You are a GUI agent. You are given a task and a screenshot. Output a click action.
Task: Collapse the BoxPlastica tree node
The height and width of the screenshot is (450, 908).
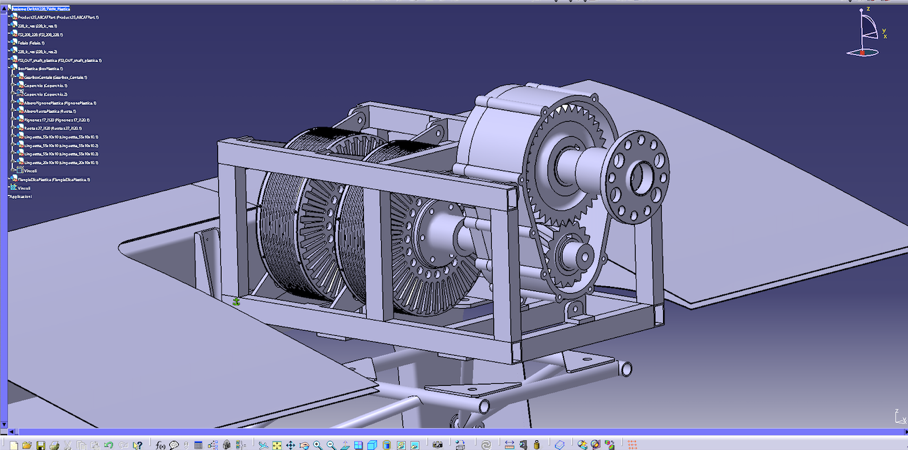[x=11, y=69]
